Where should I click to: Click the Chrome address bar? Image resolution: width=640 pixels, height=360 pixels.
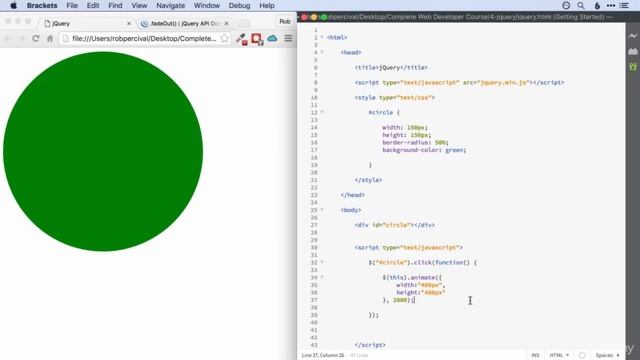(x=145, y=38)
